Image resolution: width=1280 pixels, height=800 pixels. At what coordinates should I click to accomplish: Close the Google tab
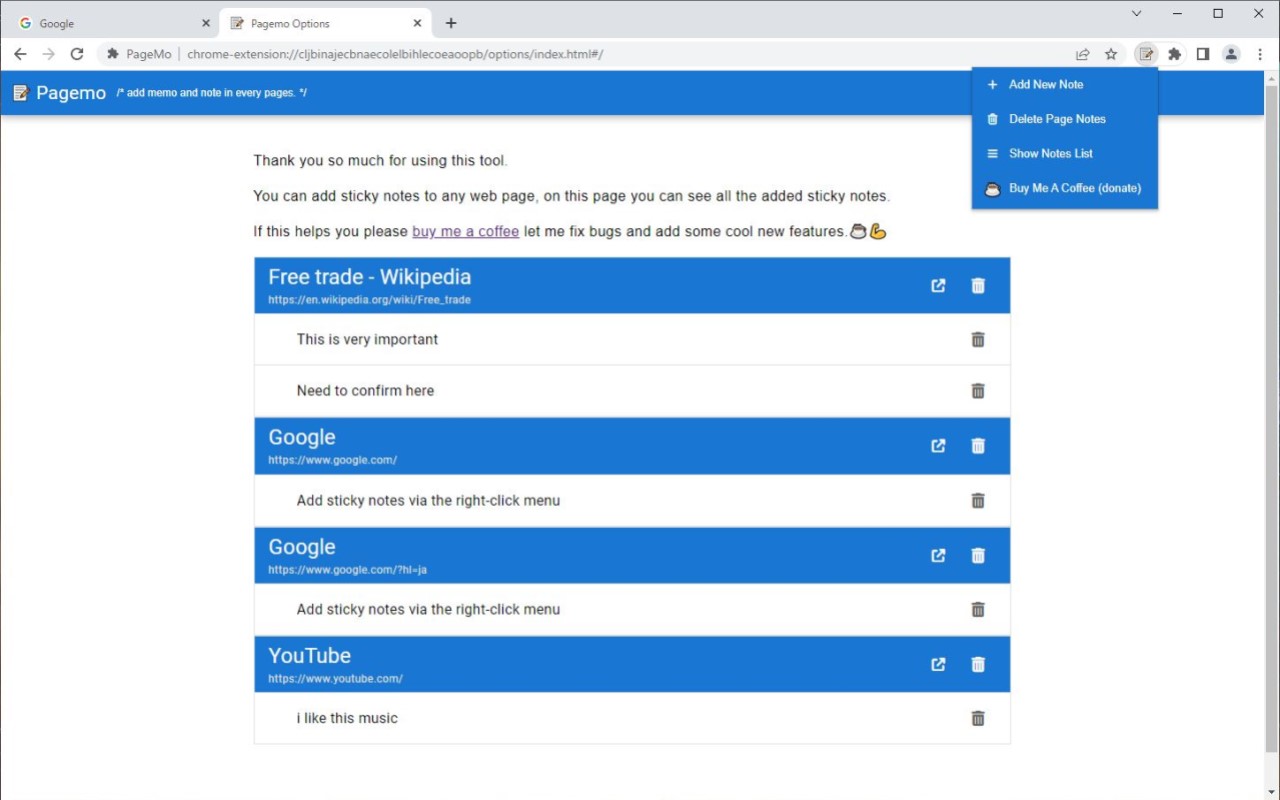[x=205, y=23]
